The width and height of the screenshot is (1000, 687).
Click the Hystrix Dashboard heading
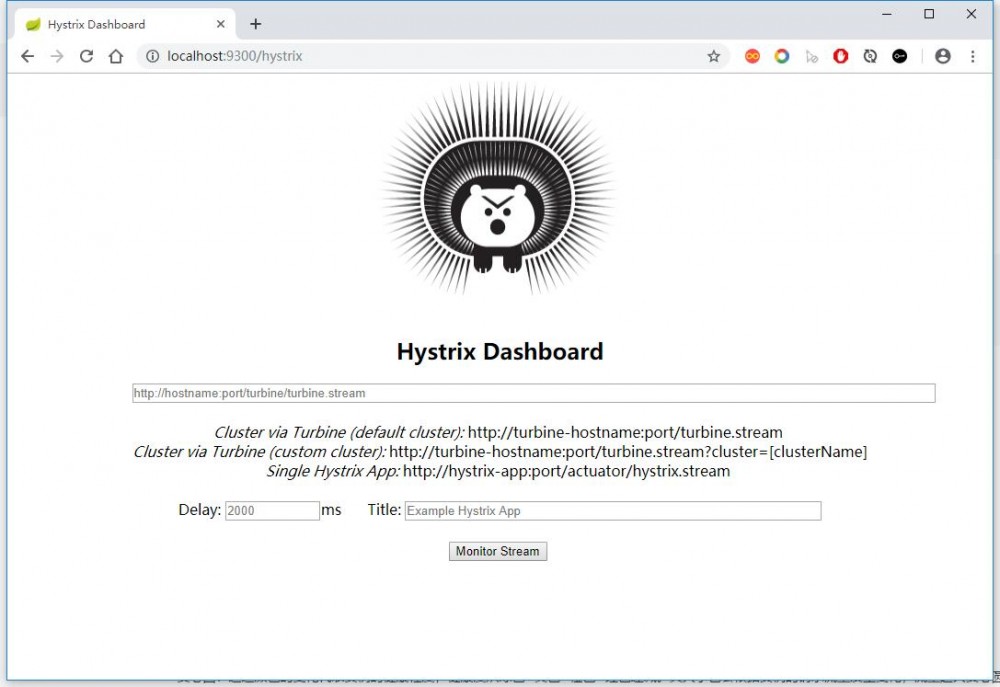pyautogui.click(x=500, y=351)
